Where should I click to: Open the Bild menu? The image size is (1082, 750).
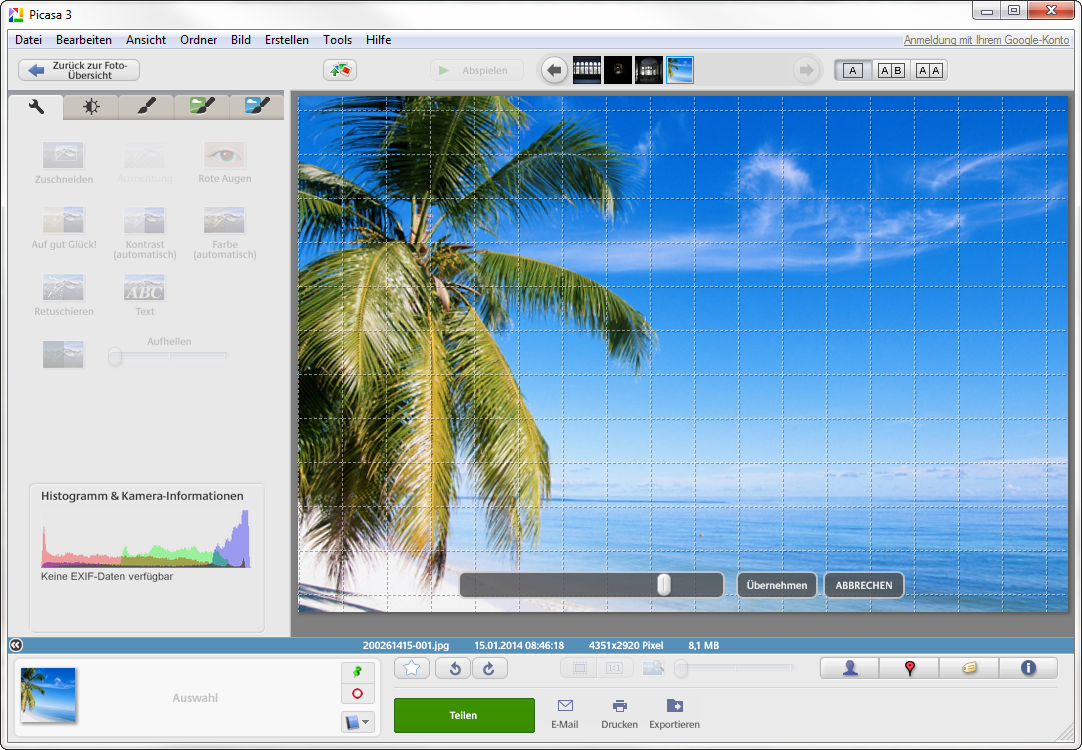coord(240,40)
